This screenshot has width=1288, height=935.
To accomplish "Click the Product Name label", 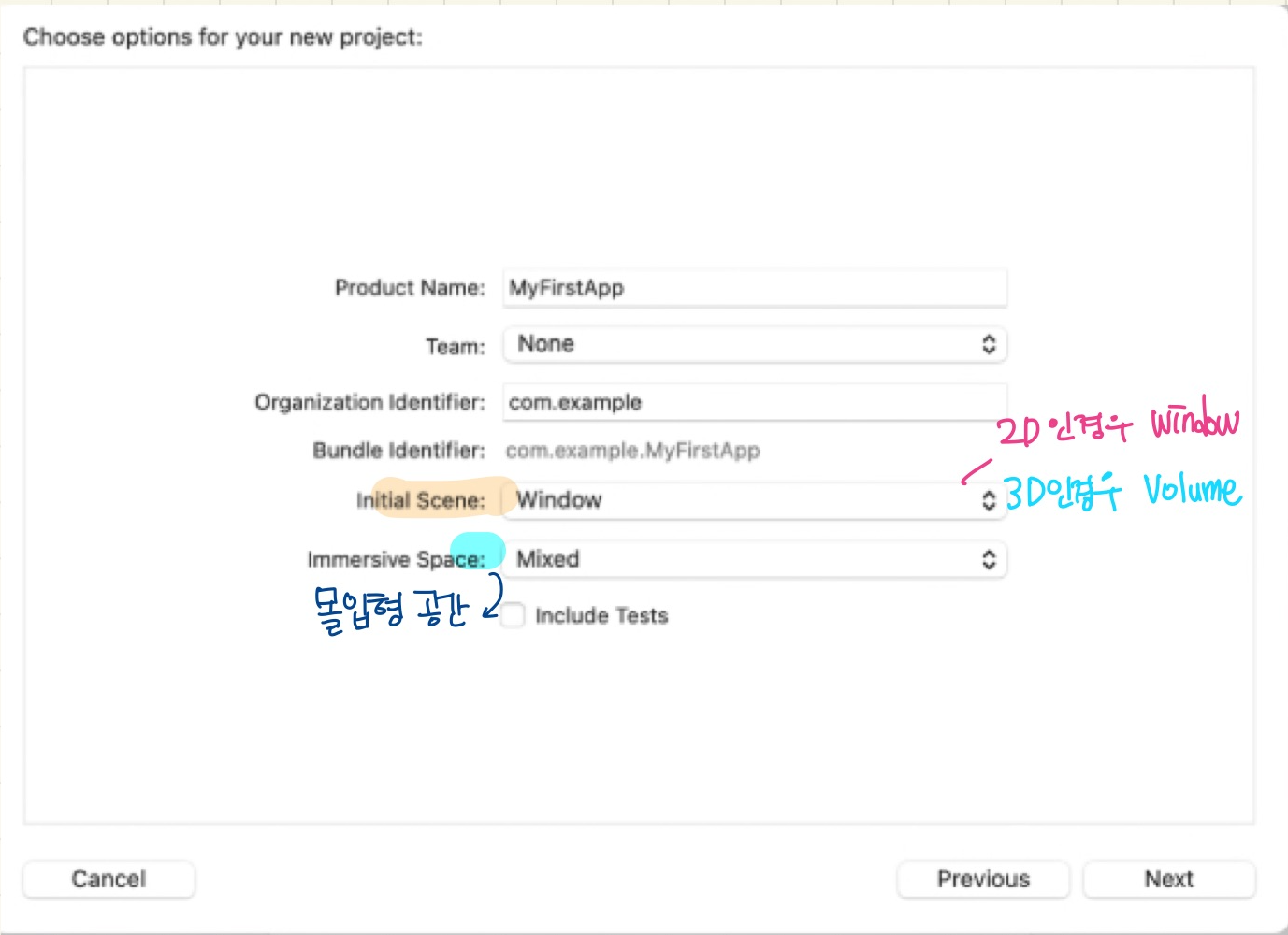I will [410, 288].
